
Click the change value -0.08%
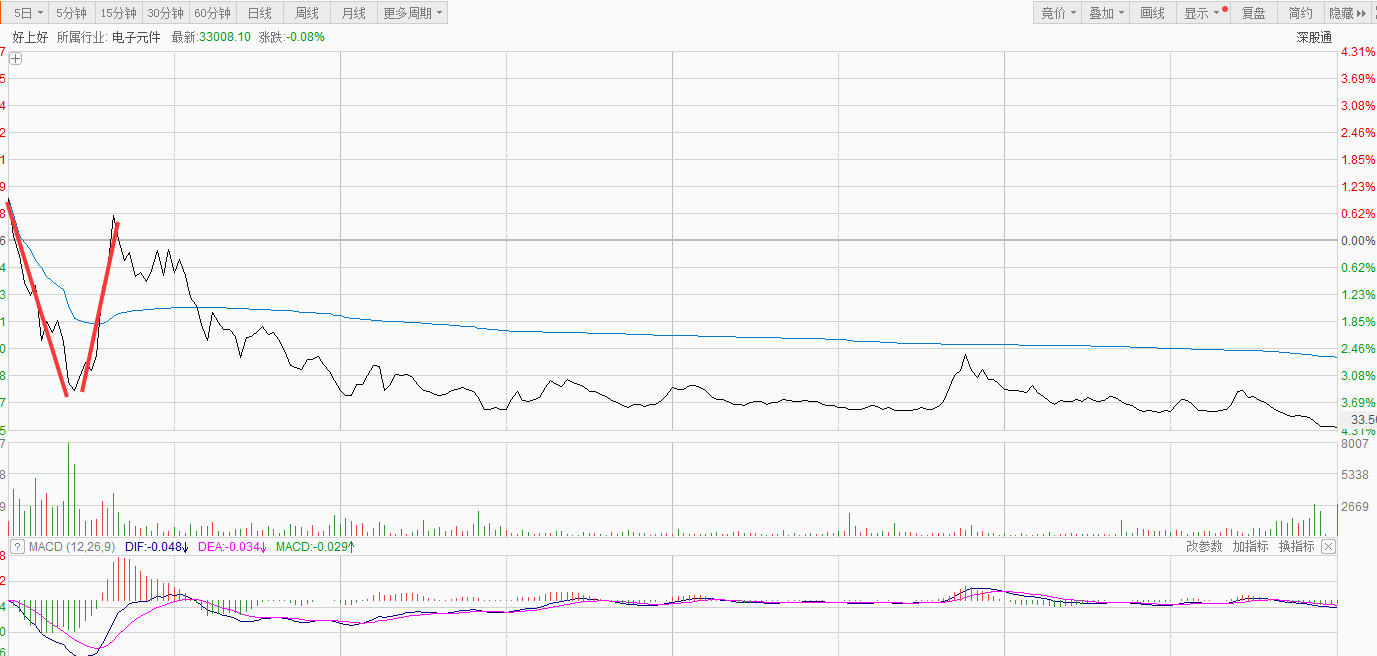(x=305, y=37)
